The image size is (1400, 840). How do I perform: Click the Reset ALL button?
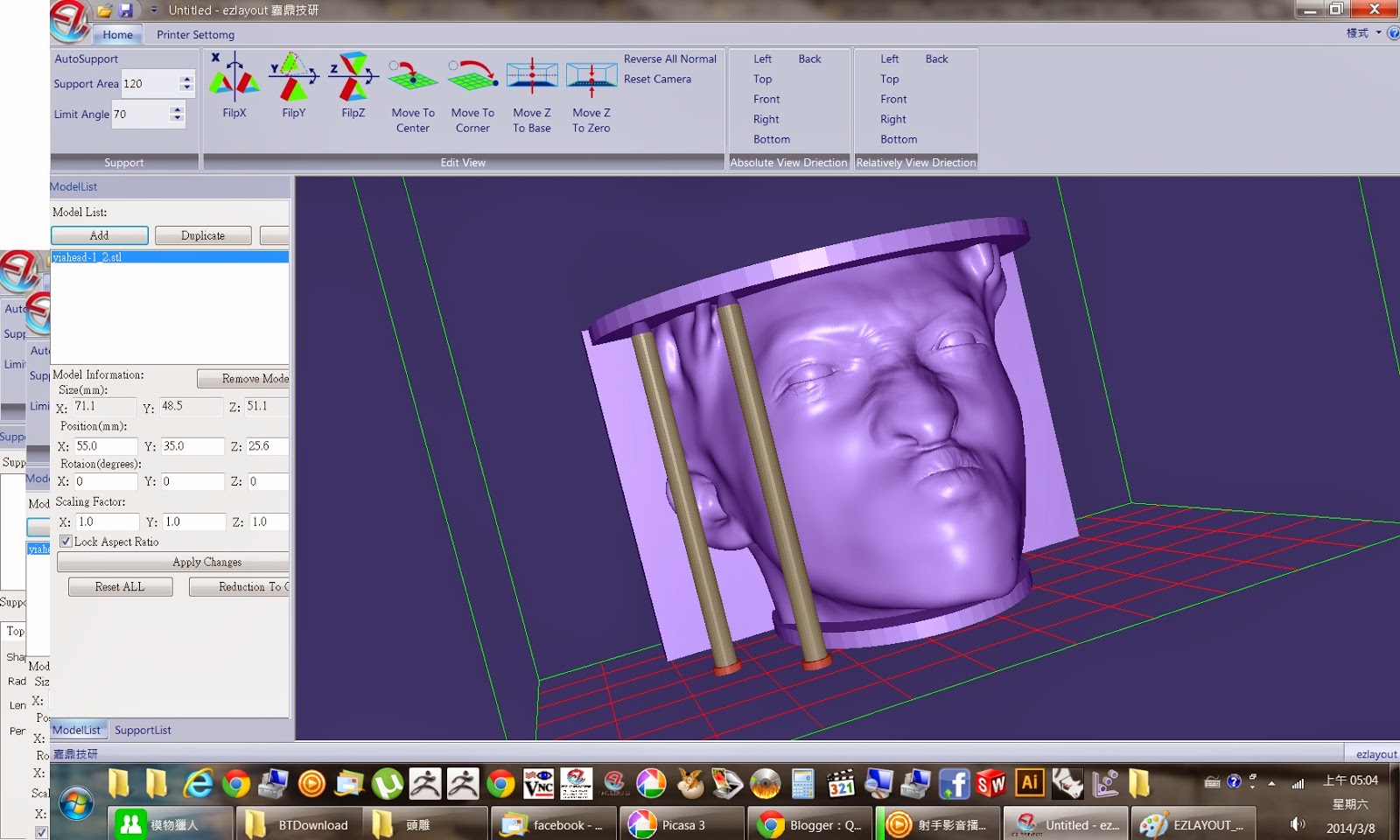120,587
